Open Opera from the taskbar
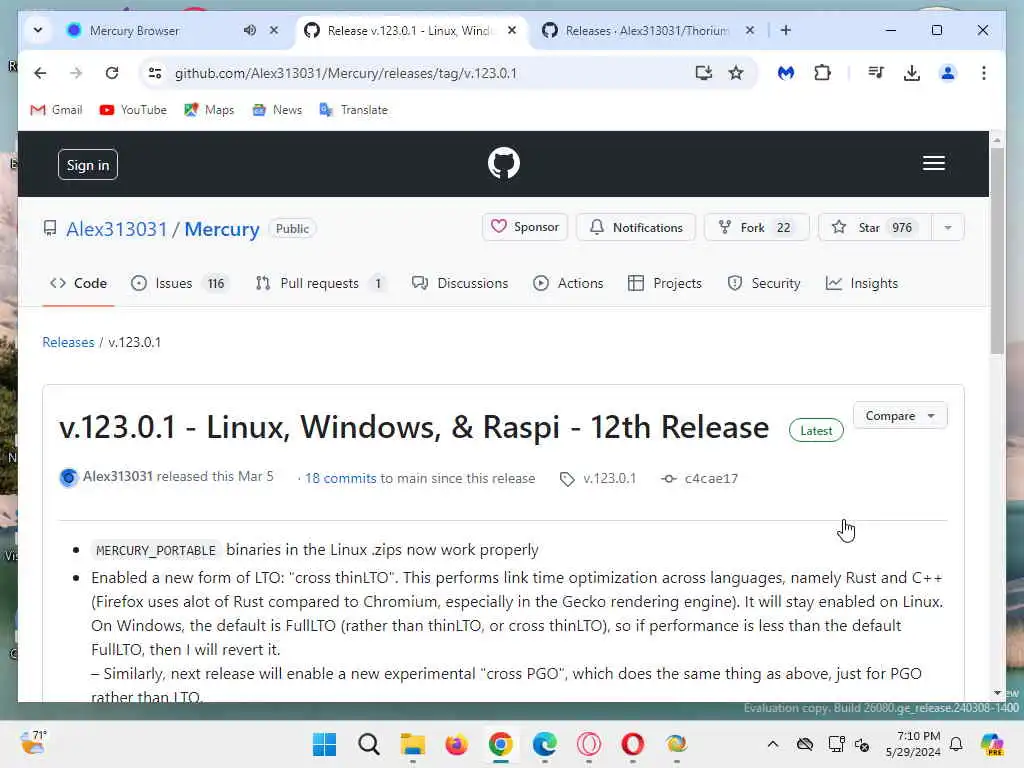The height and width of the screenshot is (768, 1024). click(632, 744)
